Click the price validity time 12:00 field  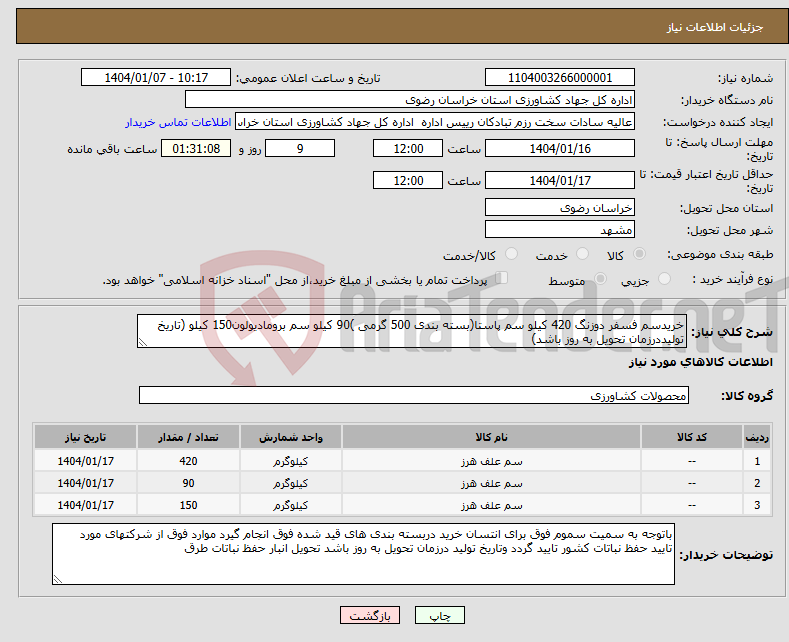click(x=408, y=180)
